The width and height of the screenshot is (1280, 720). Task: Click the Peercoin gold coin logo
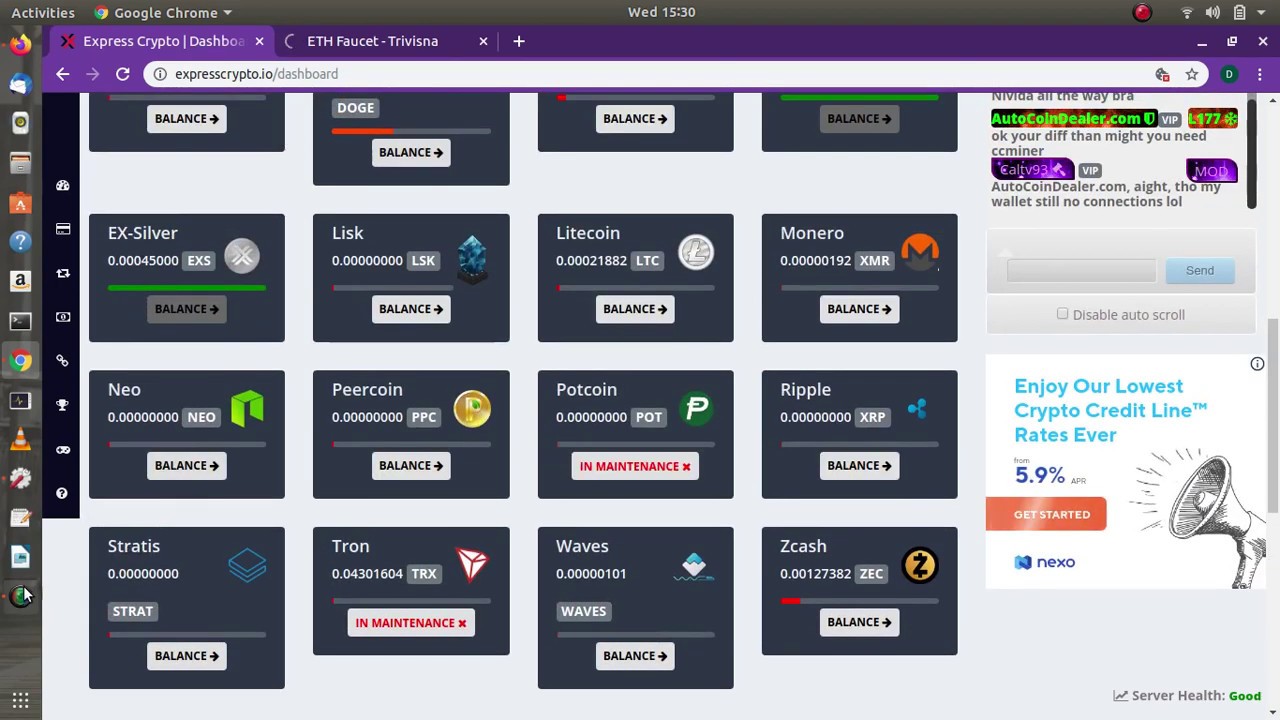coord(472,409)
